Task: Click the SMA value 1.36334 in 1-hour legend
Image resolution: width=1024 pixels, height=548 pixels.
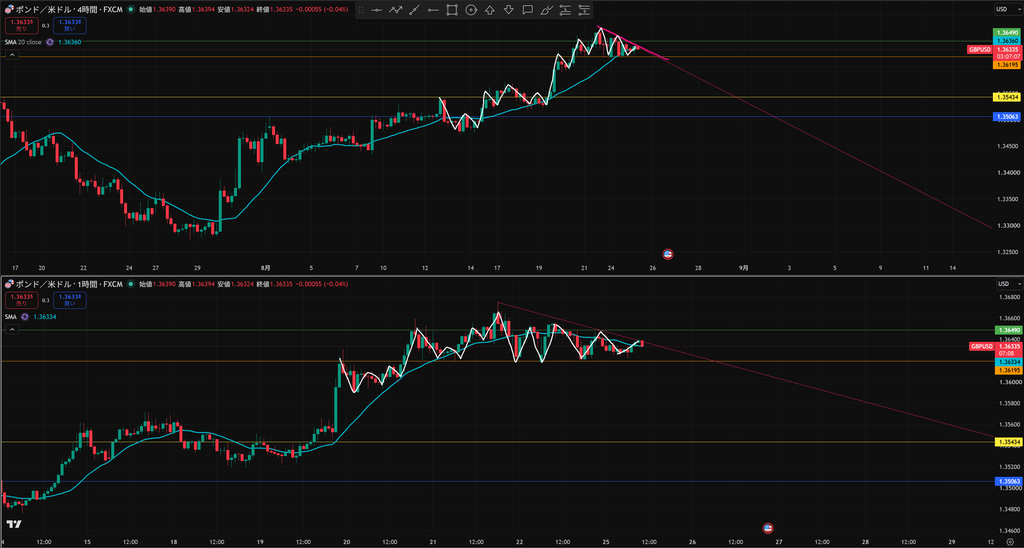Action: pos(45,316)
